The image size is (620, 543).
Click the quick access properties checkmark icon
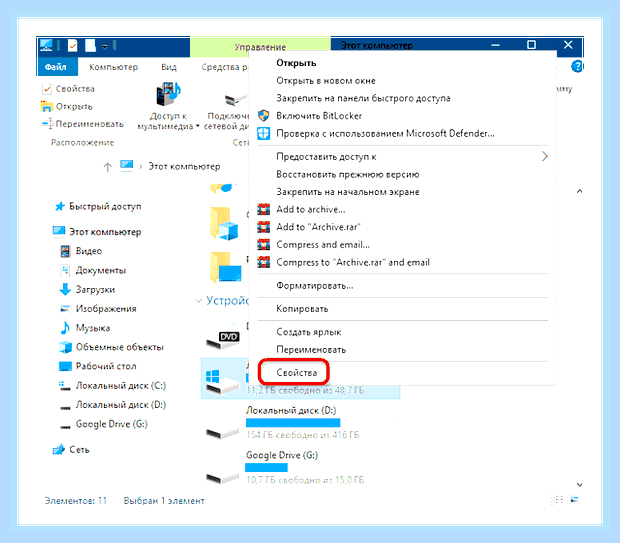tap(72, 46)
